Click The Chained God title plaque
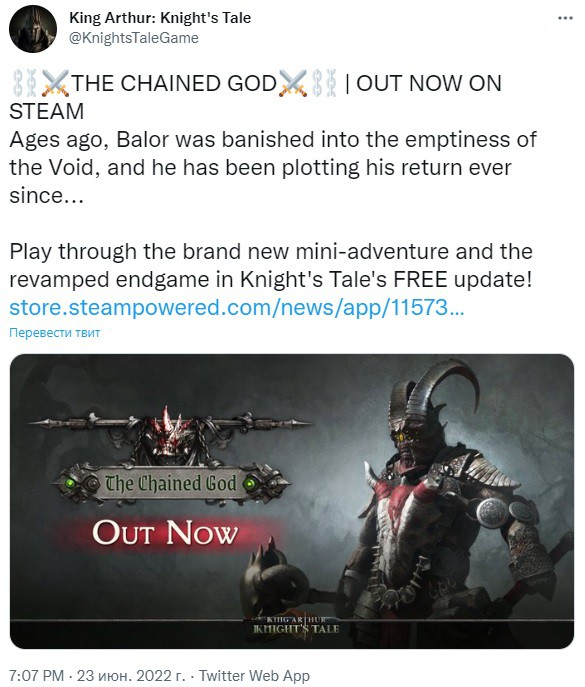 pyautogui.click(x=171, y=484)
